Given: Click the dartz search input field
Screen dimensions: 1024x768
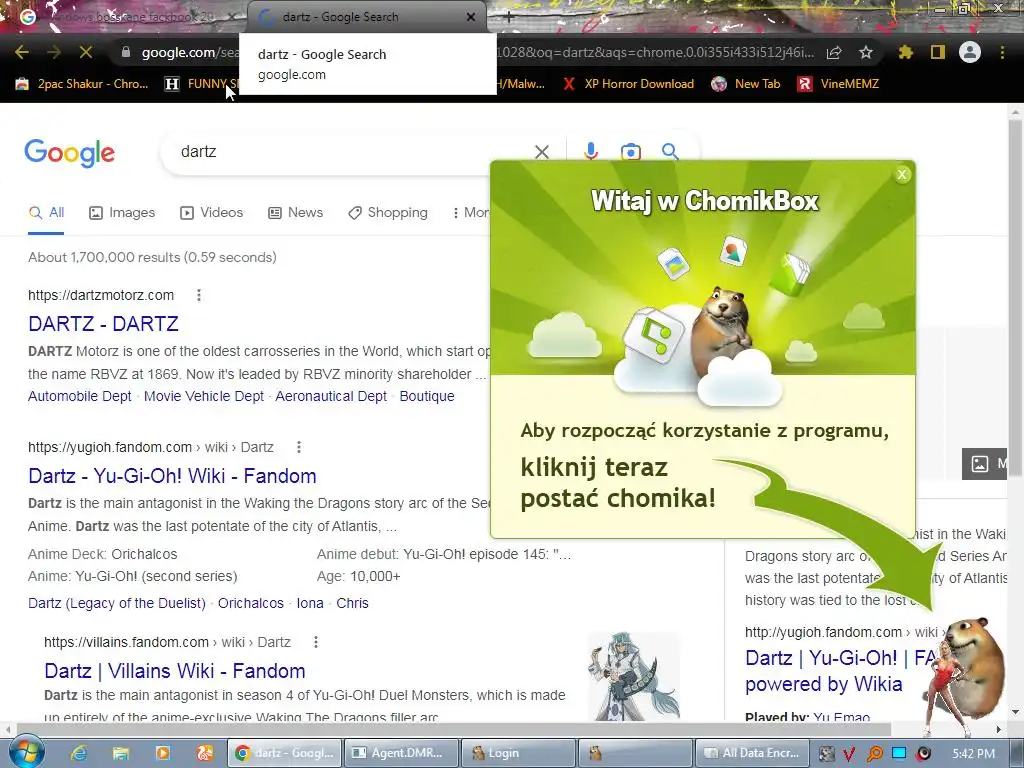Looking at the screenshot, I should tap(346, 152).
